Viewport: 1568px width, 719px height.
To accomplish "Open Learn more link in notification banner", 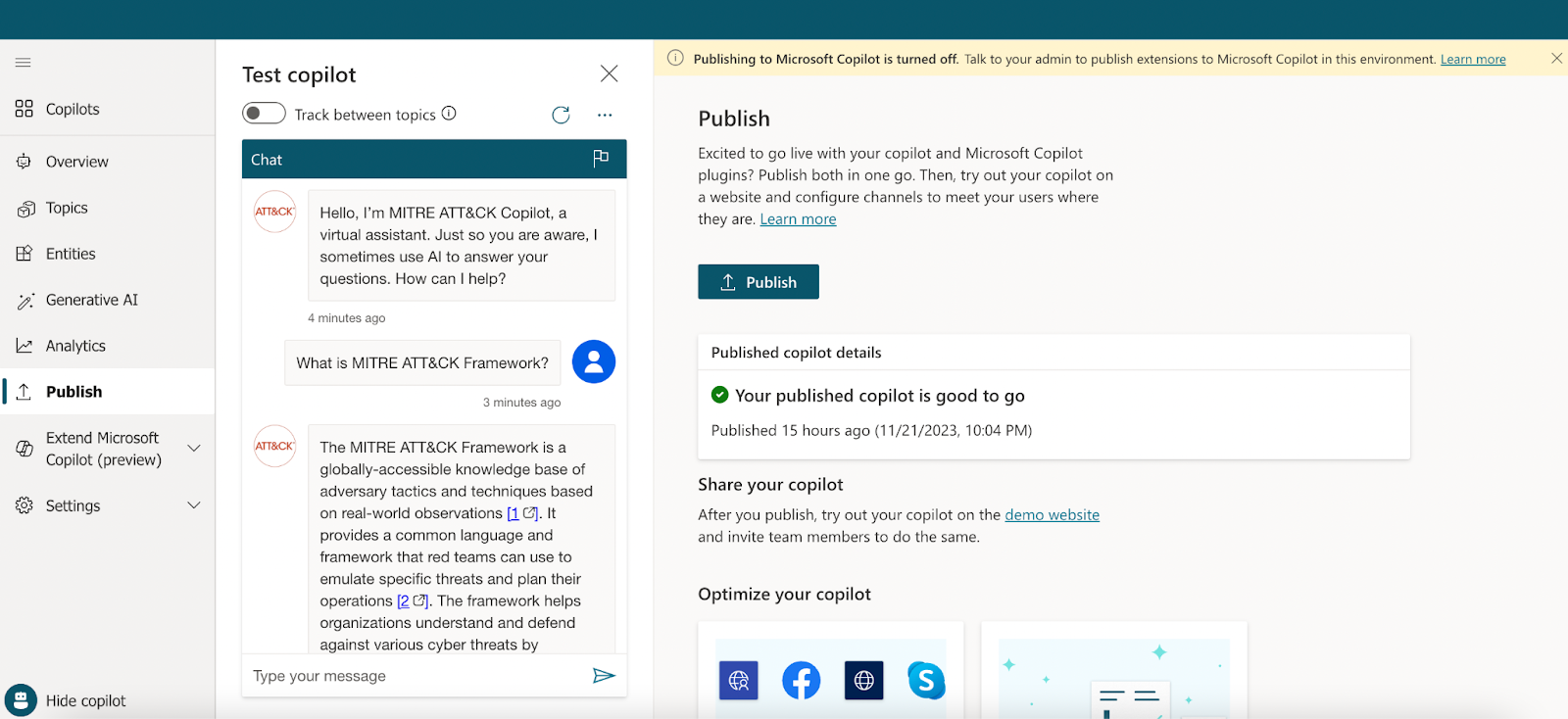I will (1473, 60).
